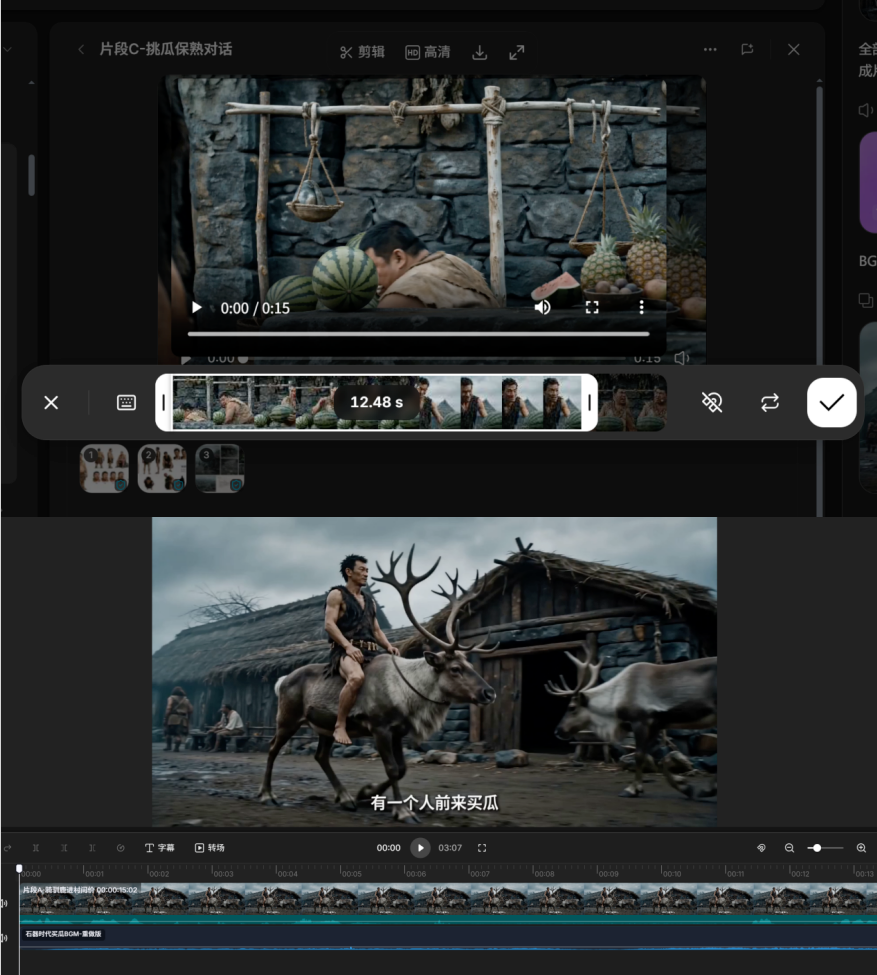Open the keyboard input icon in trim bar
Screen dimensions: 877x975
point(126,402)
